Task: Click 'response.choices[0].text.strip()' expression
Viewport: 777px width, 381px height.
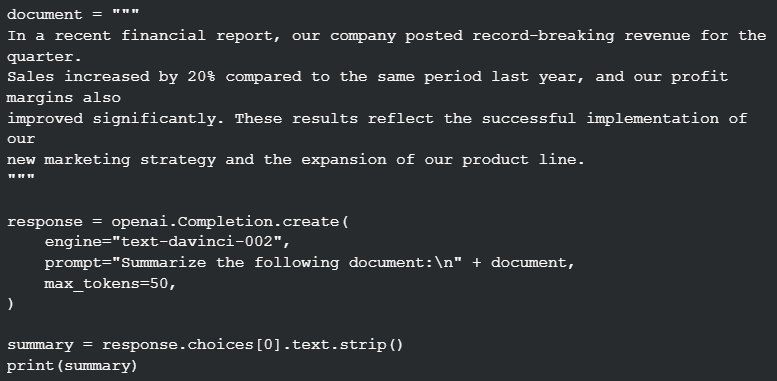Action: point(253,345)
